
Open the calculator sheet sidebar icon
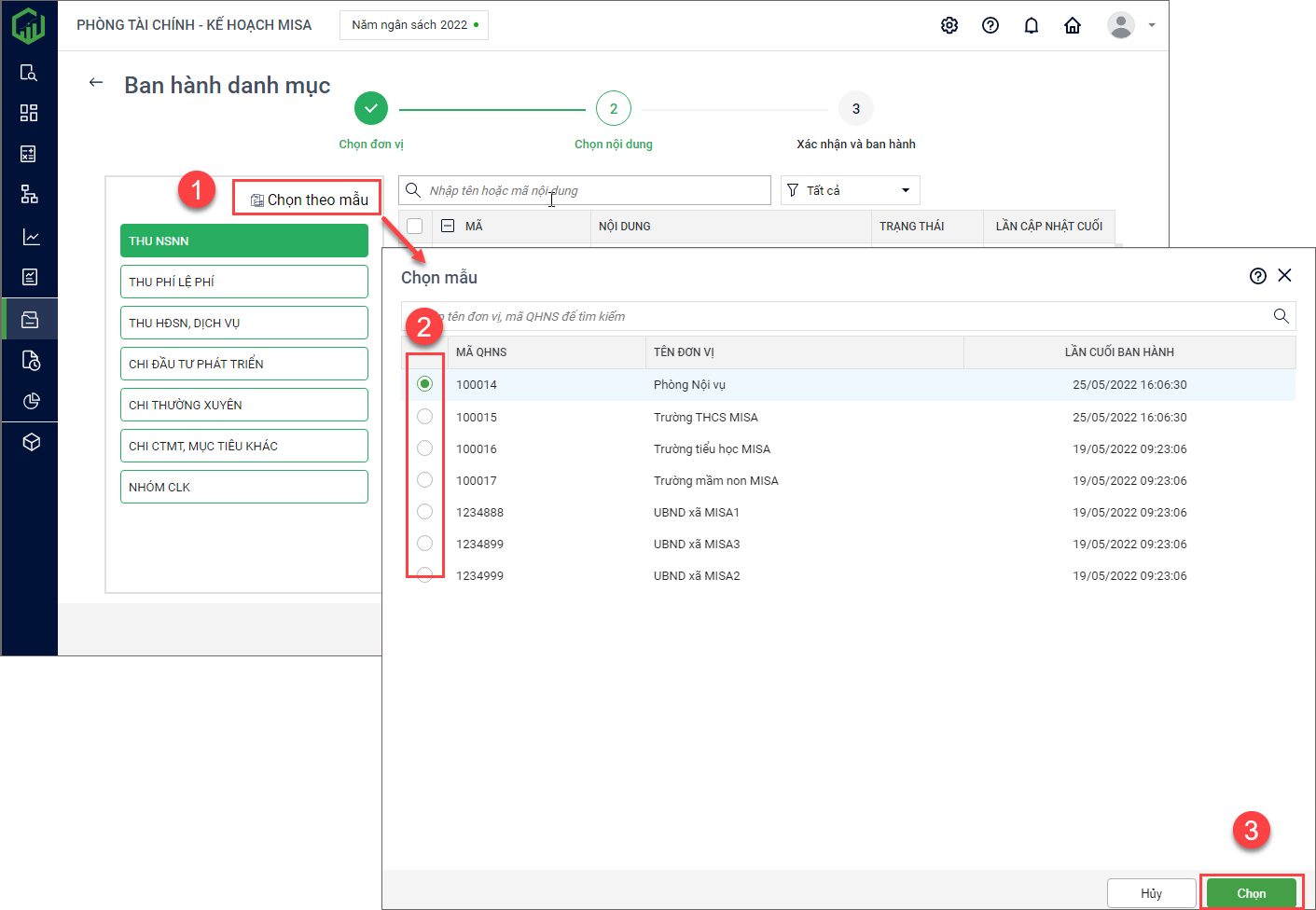click(x=29, y=154)
